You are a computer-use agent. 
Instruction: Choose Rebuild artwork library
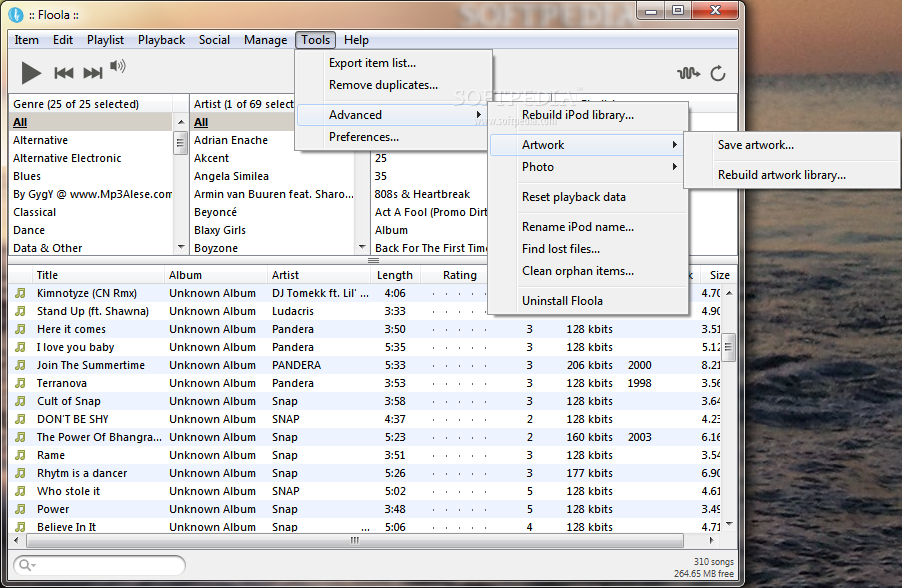[x=793, y=175]
